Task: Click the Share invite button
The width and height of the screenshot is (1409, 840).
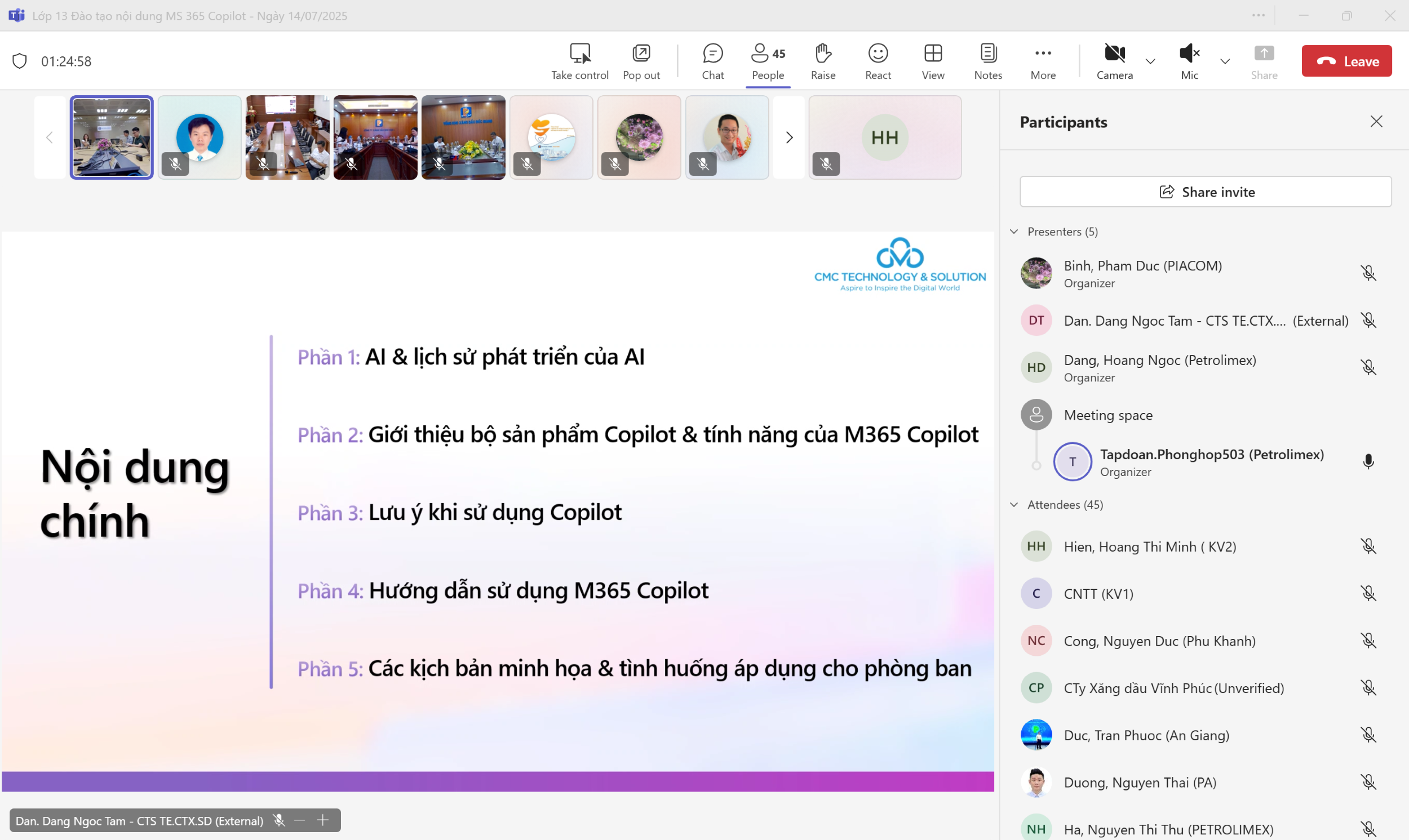Action: (x=1205, y=192)
